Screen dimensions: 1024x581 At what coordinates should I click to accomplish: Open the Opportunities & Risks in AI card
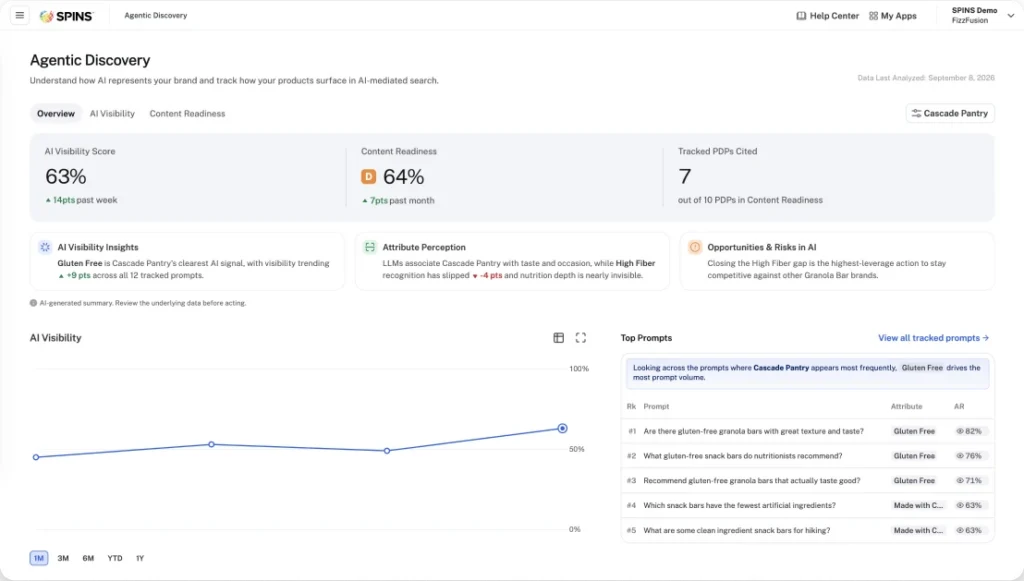[837, 261]
